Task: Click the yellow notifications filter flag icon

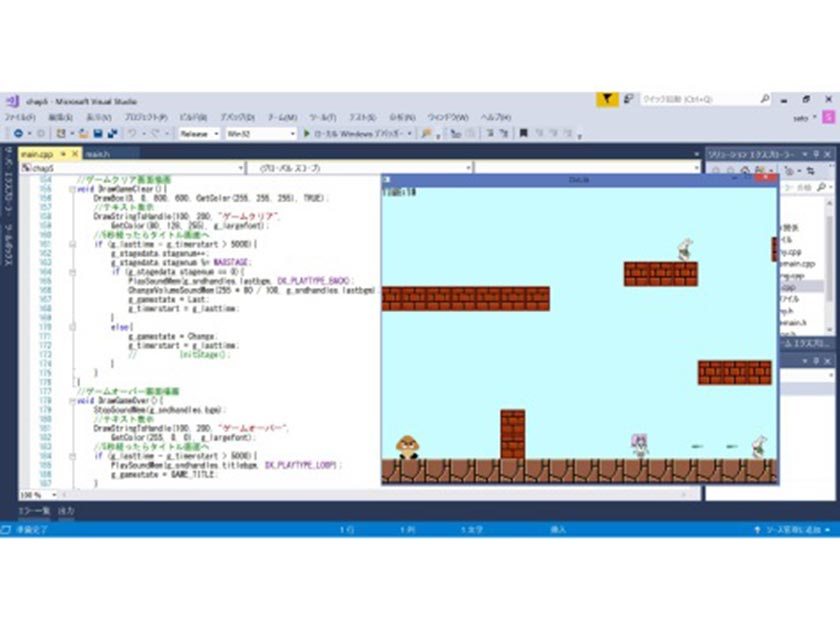Action: [607, 99]
